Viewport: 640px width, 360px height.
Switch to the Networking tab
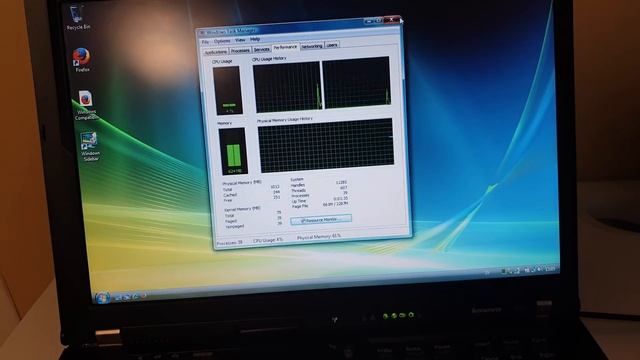pyautogui.click(x=312, y=47)
